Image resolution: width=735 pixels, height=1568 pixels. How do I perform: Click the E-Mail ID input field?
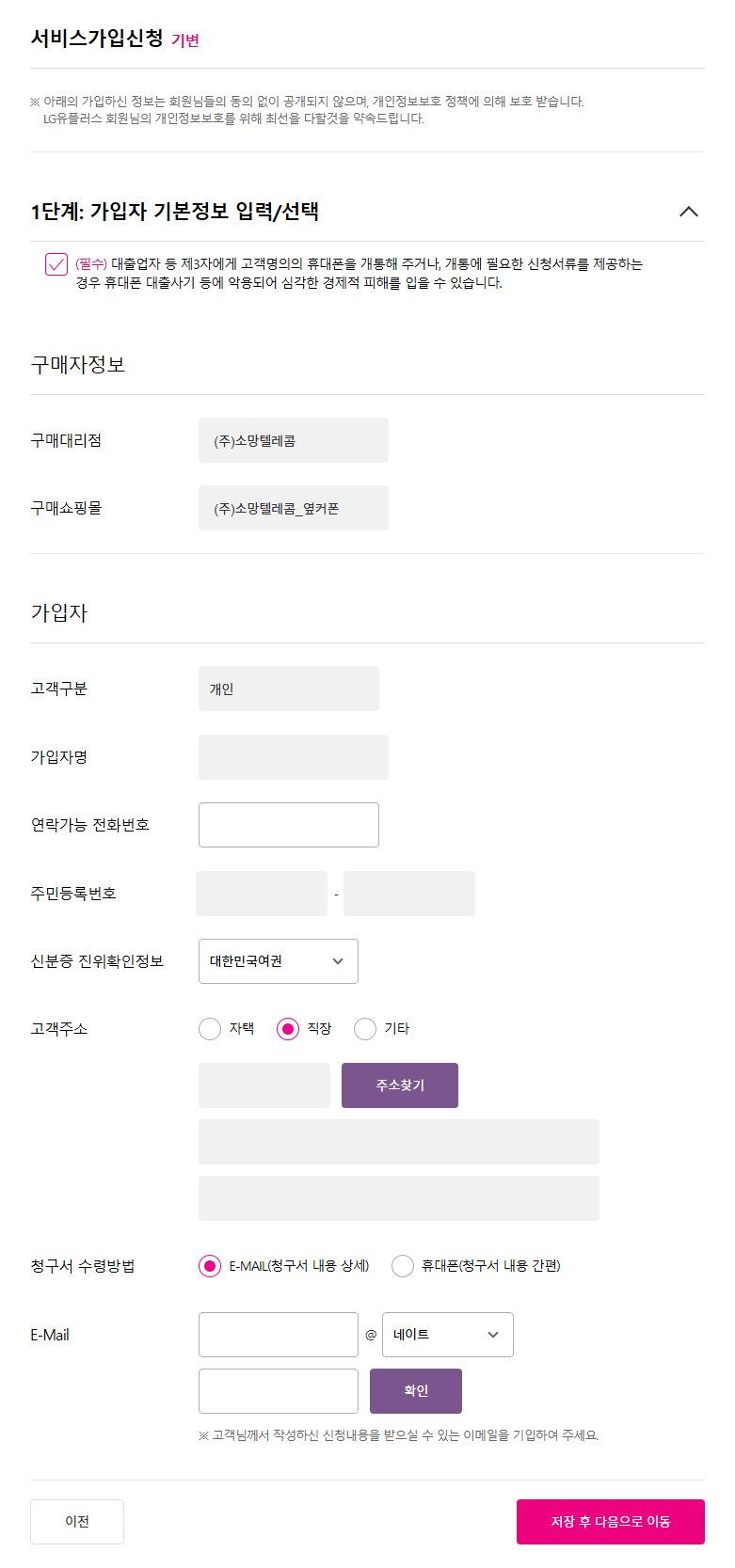[279, 1335]
